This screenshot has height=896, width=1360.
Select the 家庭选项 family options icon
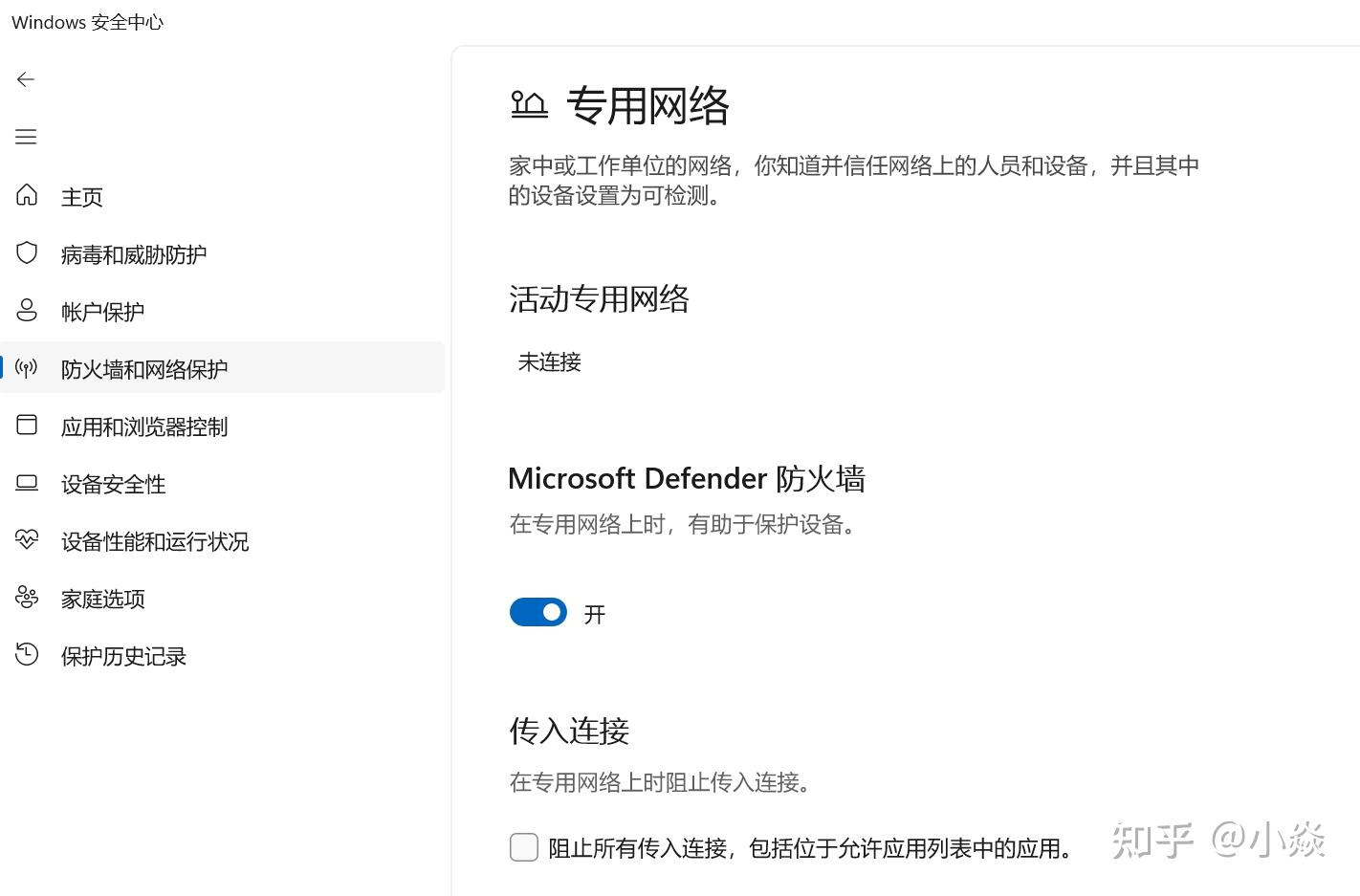pyautogui.click(x=26, y=598)
